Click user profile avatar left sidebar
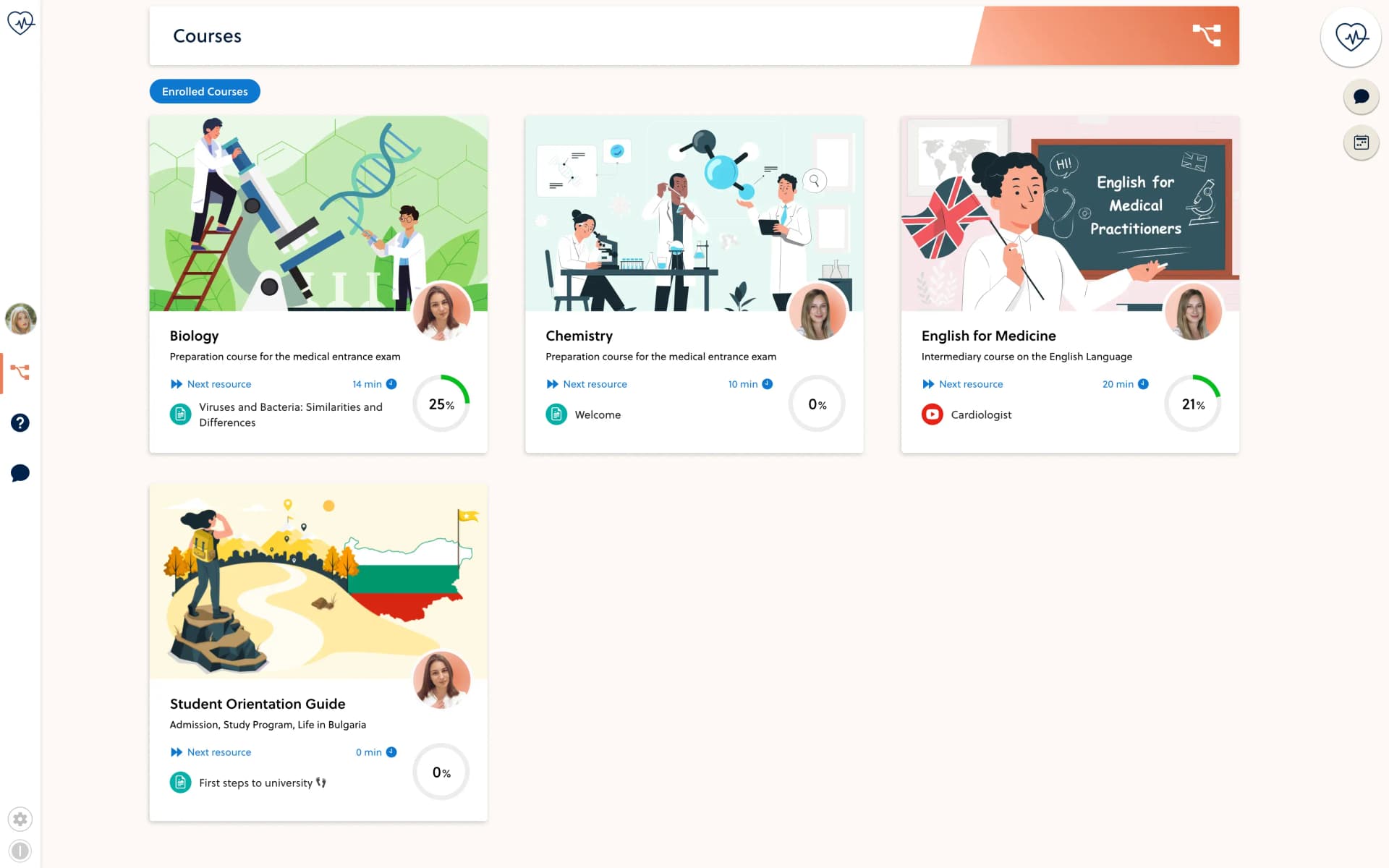Screen dimensions: 1389x868 [x=20, y=318]
